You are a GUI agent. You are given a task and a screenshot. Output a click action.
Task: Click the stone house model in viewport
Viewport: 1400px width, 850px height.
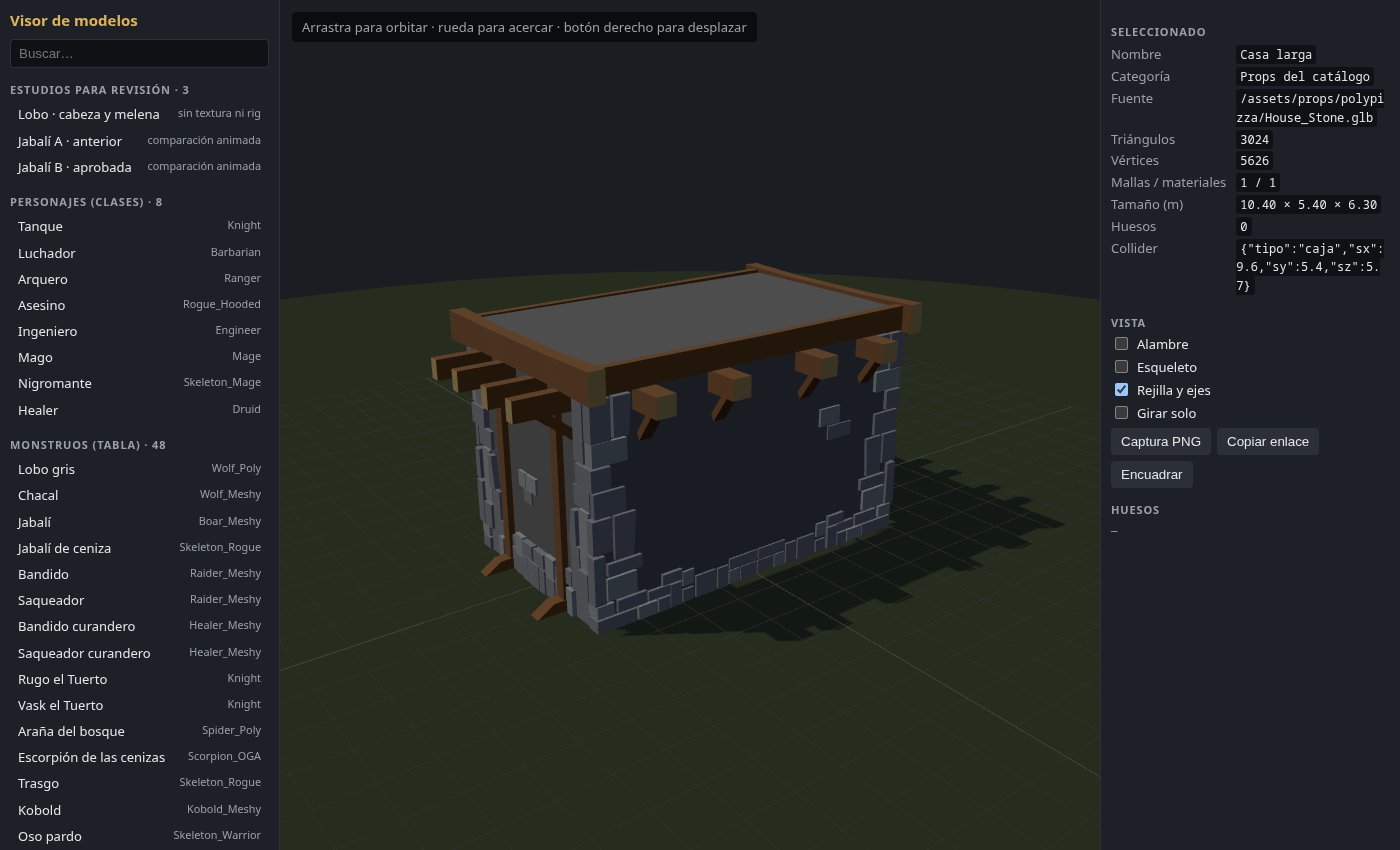click(690, 450)
